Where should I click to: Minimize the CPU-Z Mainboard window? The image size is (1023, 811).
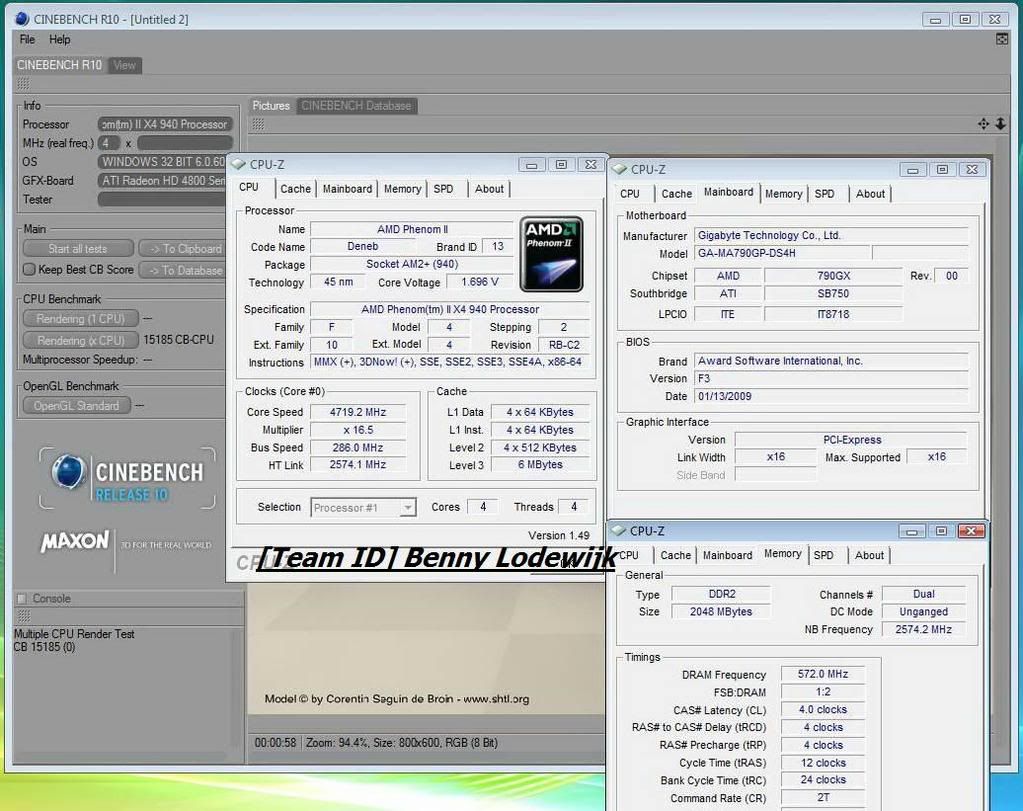(x=913, y=170)
